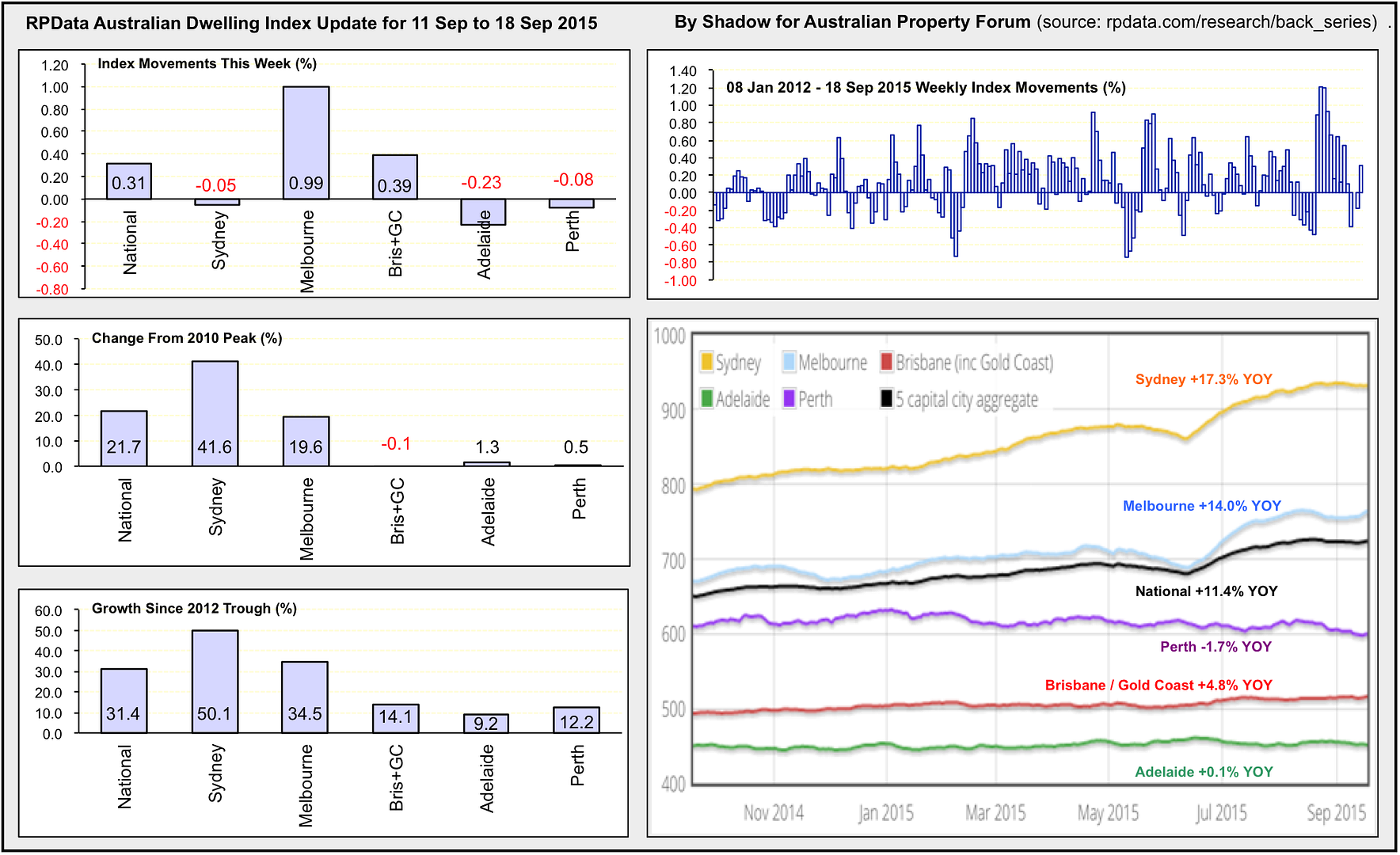The width and height of the screenshot is (1400, 855).
Task: Select the Perth -1.7% YOY label
Action: pyautogui.click(x=1215, y=647)
